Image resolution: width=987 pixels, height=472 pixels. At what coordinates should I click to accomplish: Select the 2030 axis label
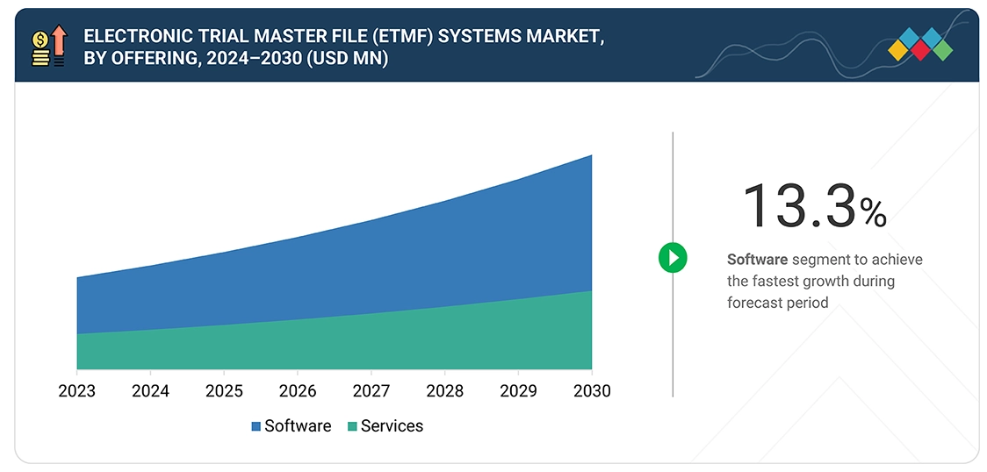coord(591,391)
